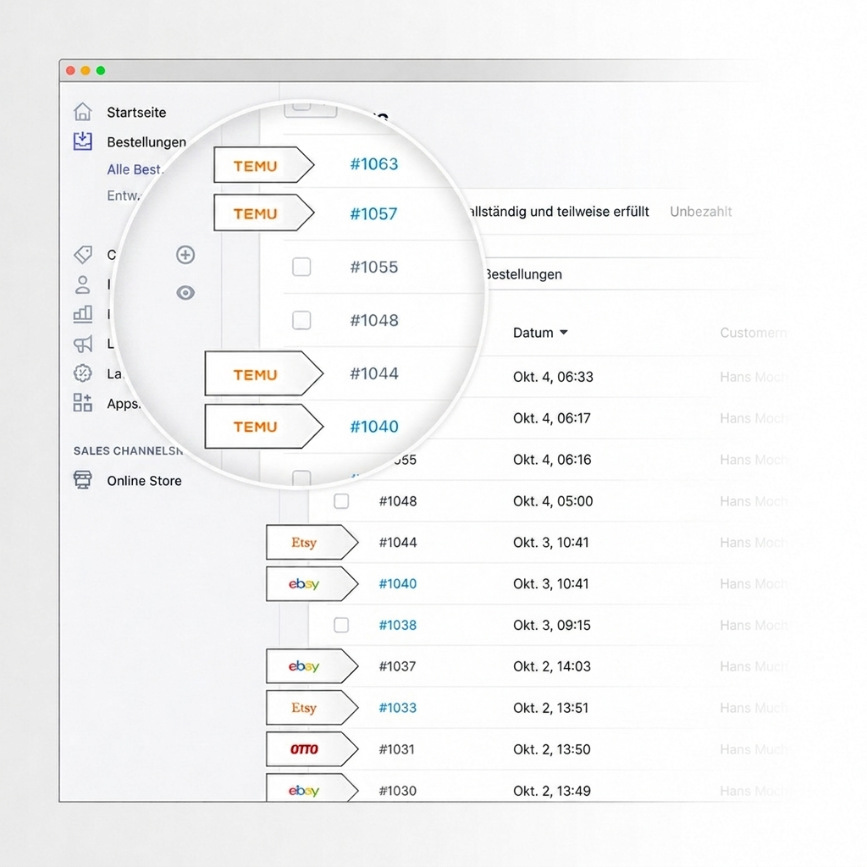Screen dimensions: 867x867
Task: Click ebay badge beside order #1037
Action: tap(312, 666)
